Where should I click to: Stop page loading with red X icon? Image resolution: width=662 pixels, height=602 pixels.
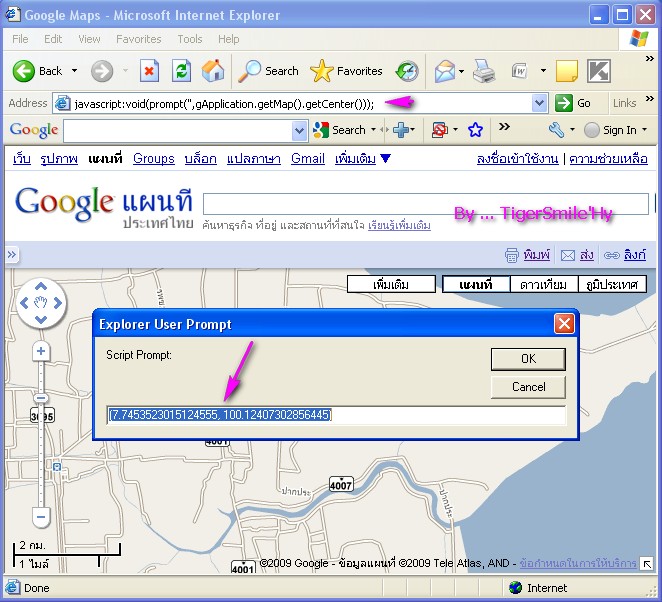coord(149,71)
